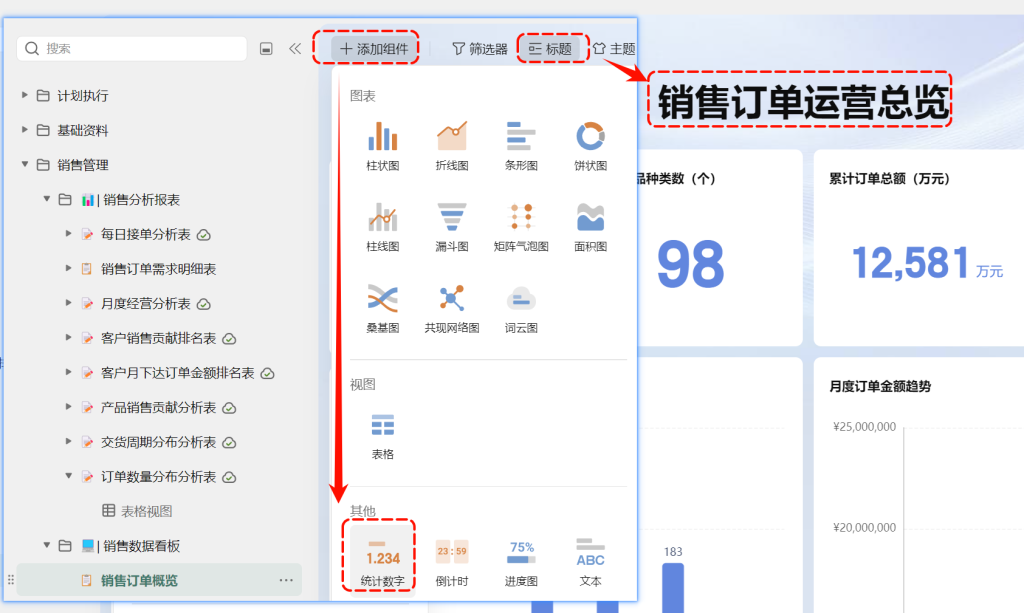Image resolution: width=1024 pixels, height=613 pixels.
Task: Choose the 漏斗图 funnel chart icon
Action: (452, 217)
